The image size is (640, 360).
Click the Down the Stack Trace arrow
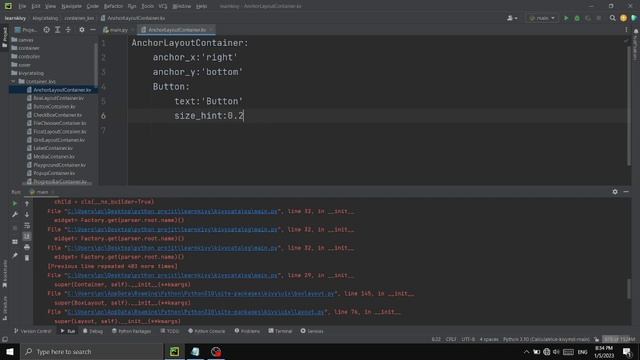[27, 214]
